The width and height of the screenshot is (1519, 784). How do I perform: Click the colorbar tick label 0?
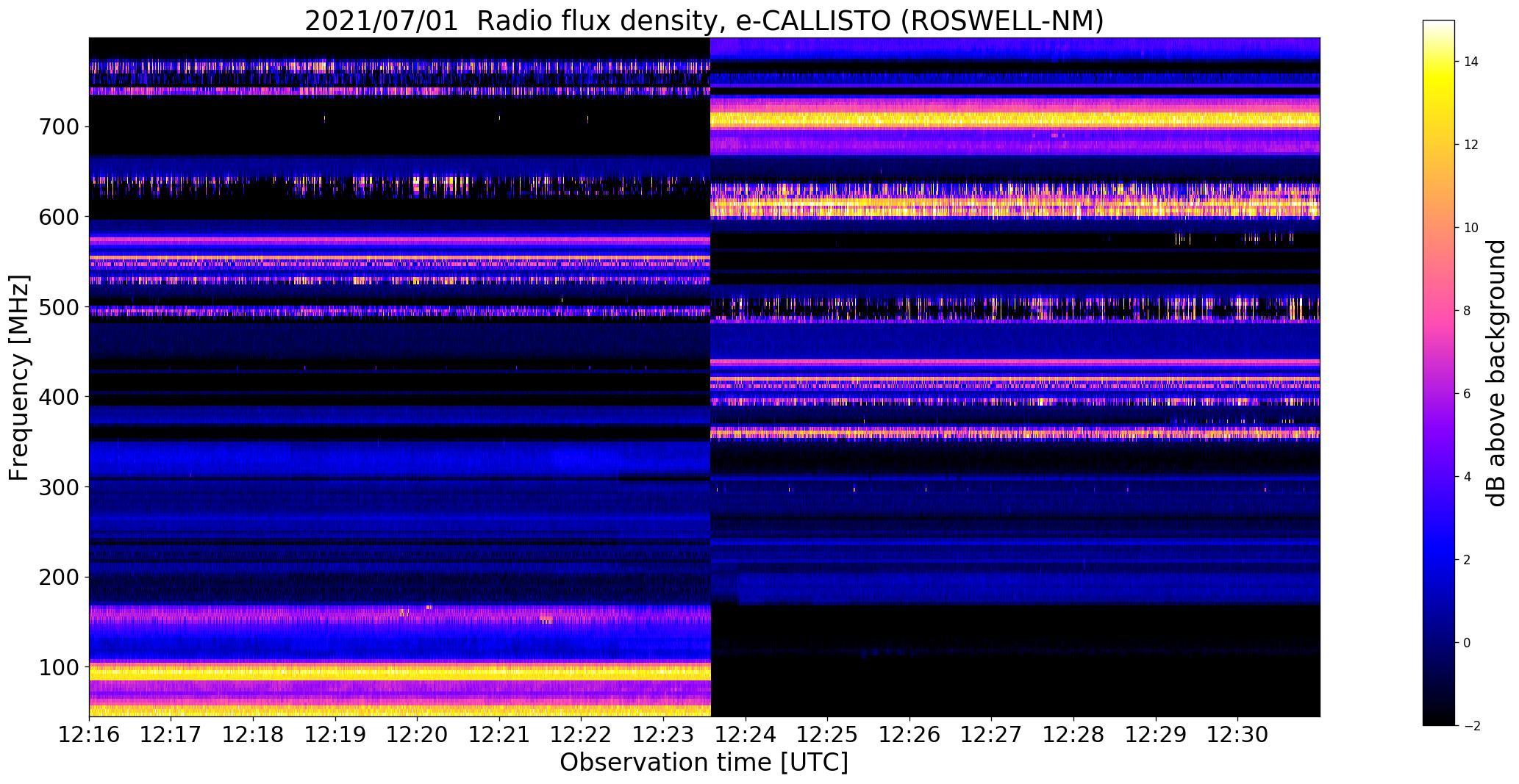[x=1468, y=643]
